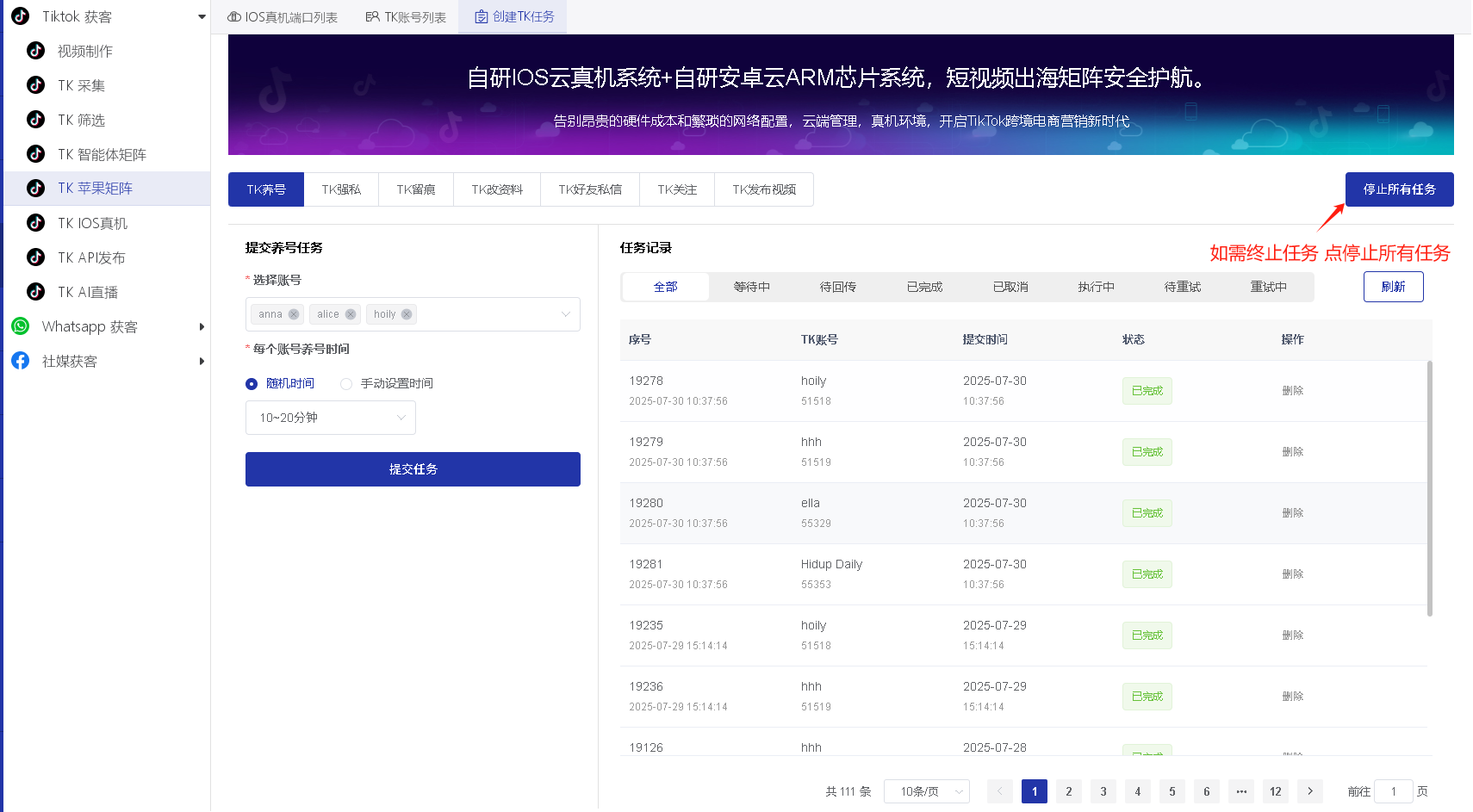1473x812 pixels.
Task: Change page size via 10条/页 dropdown
Action: tap(926, 790)
